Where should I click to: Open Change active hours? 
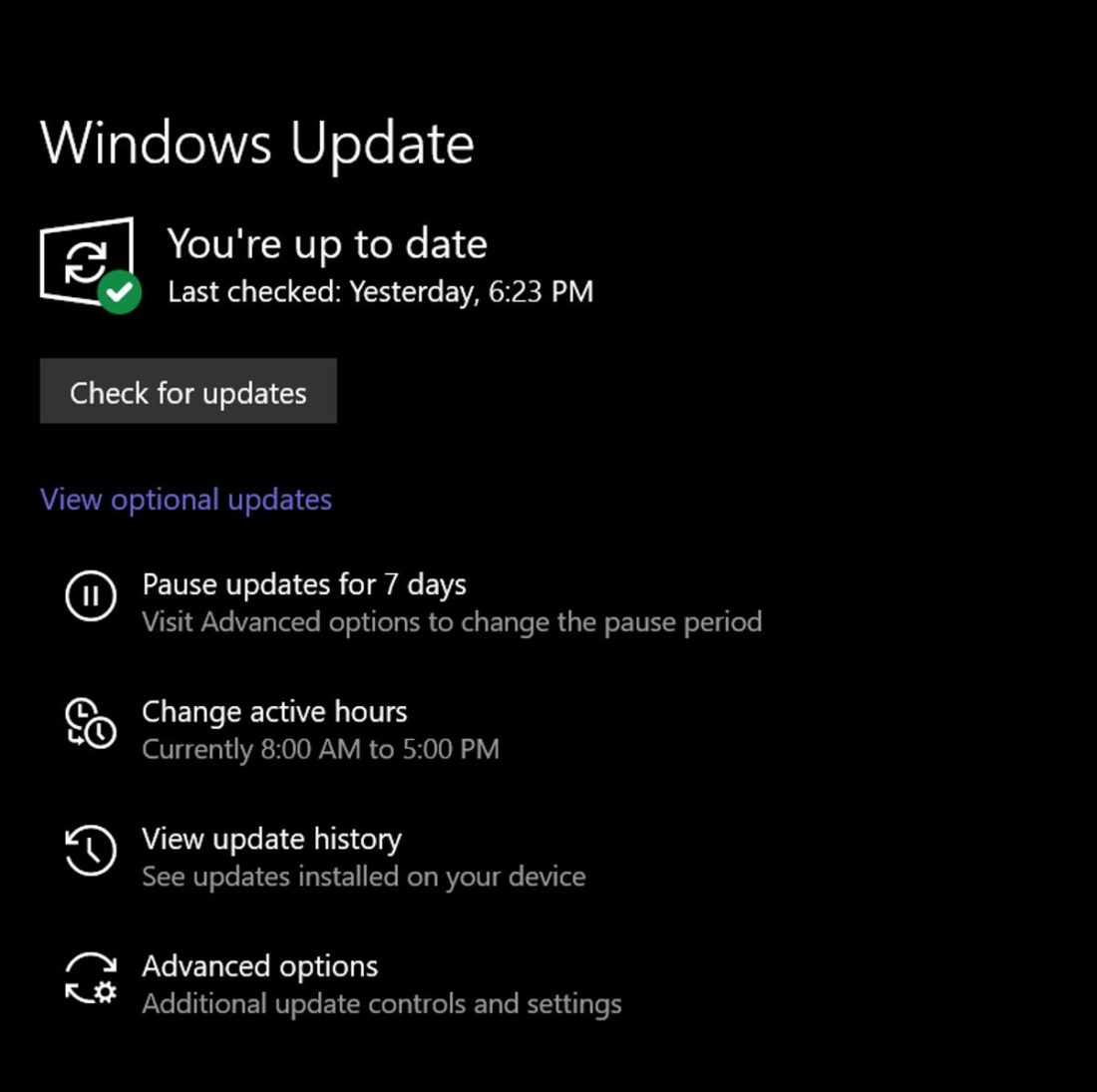274,711
